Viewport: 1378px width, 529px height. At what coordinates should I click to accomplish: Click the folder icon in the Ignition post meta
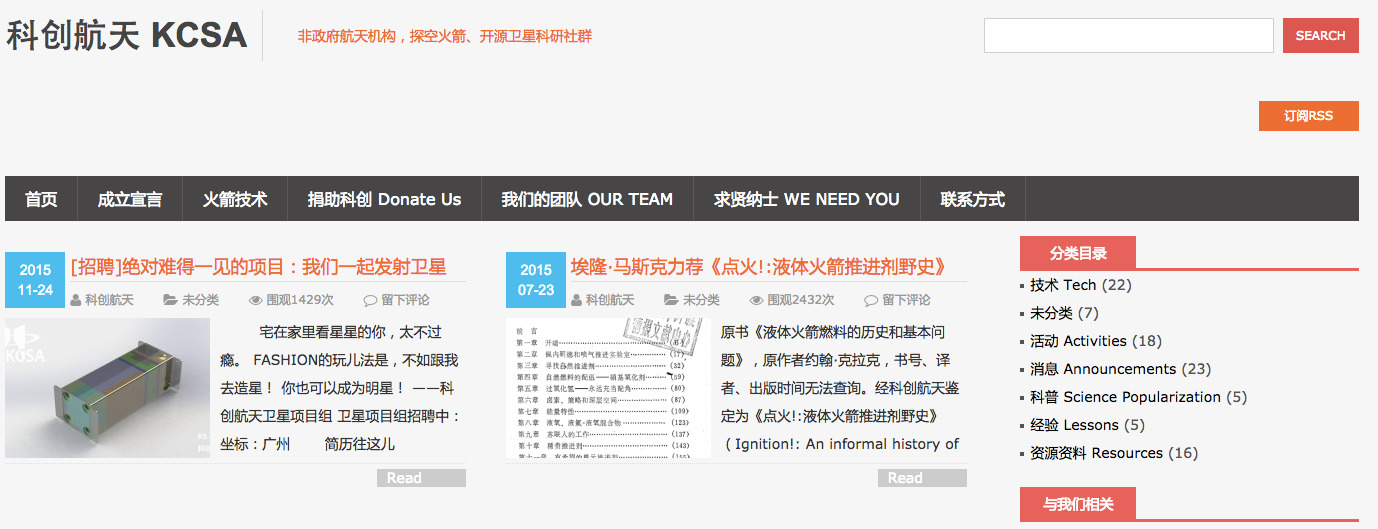[672, 300]
